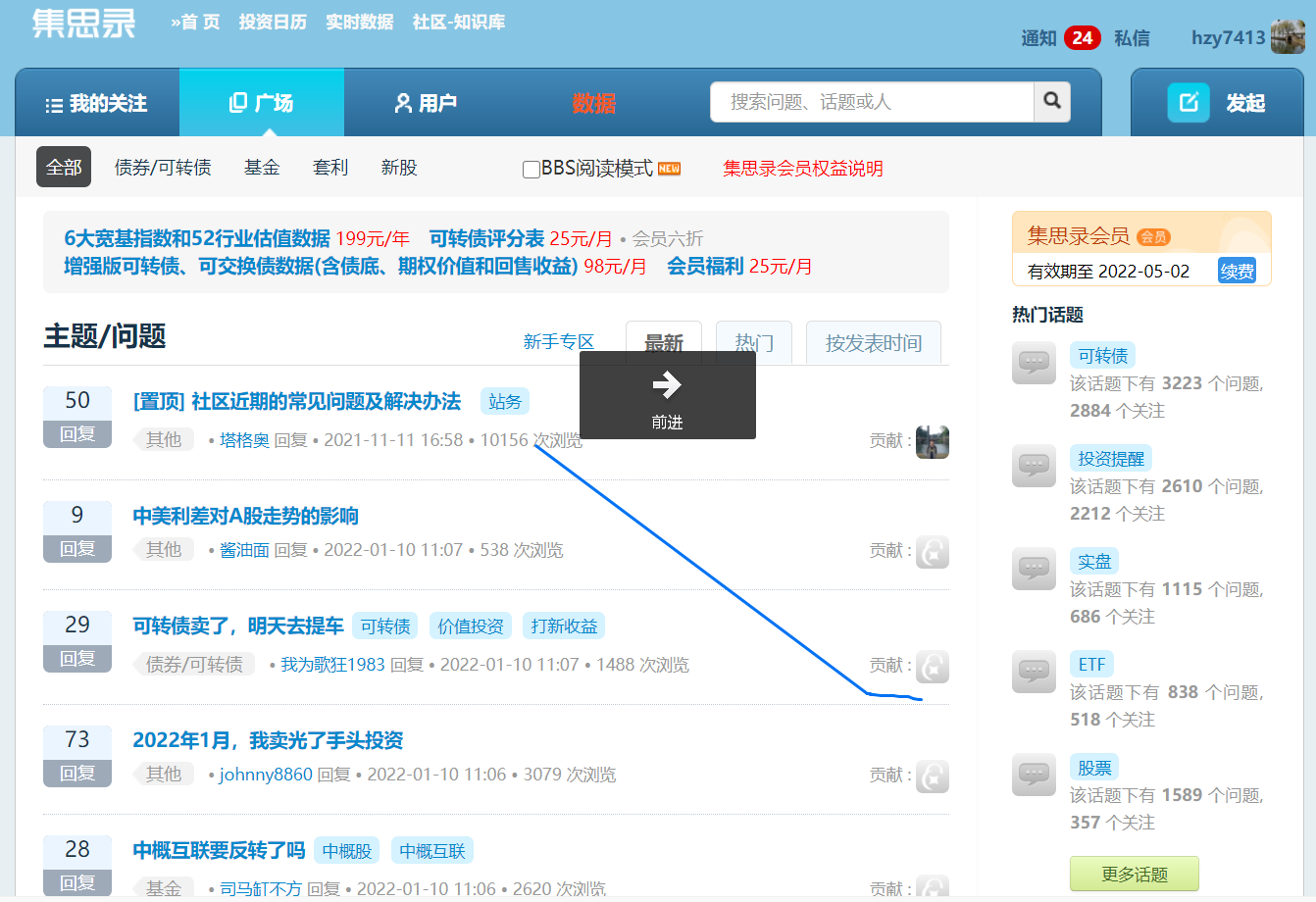Focus the 搜索问题、话题或人 search field

click(x=872, y=101)
